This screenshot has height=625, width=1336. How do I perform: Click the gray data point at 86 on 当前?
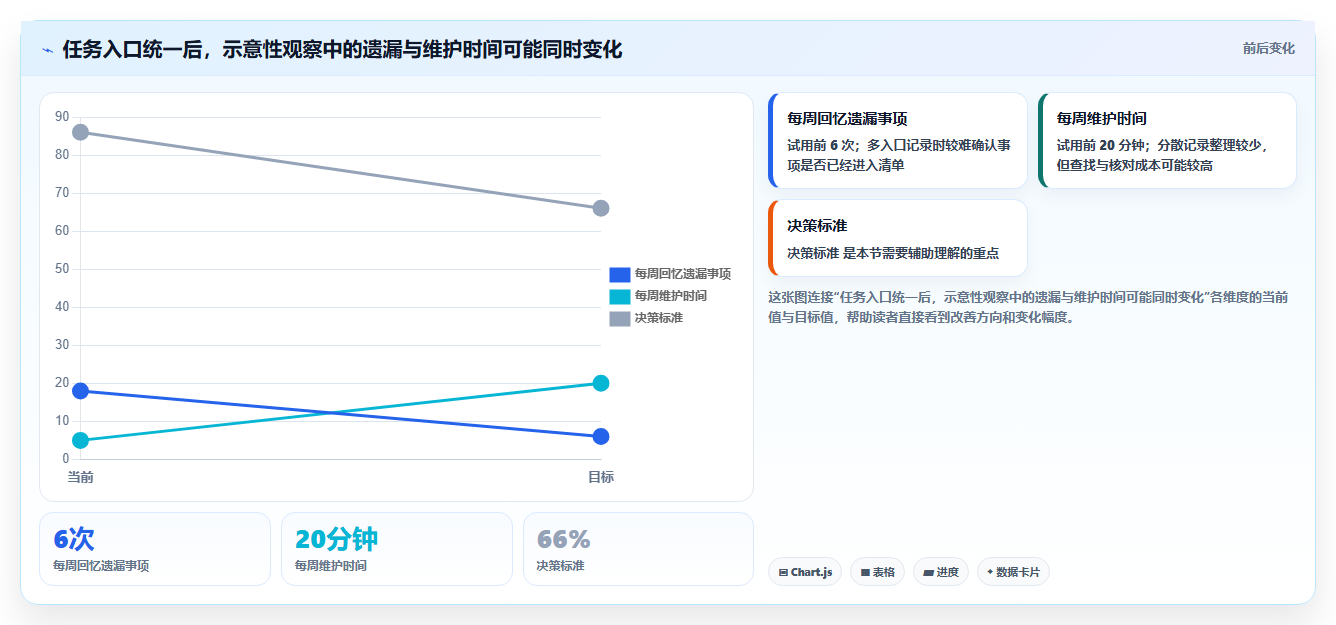point(81,132)
